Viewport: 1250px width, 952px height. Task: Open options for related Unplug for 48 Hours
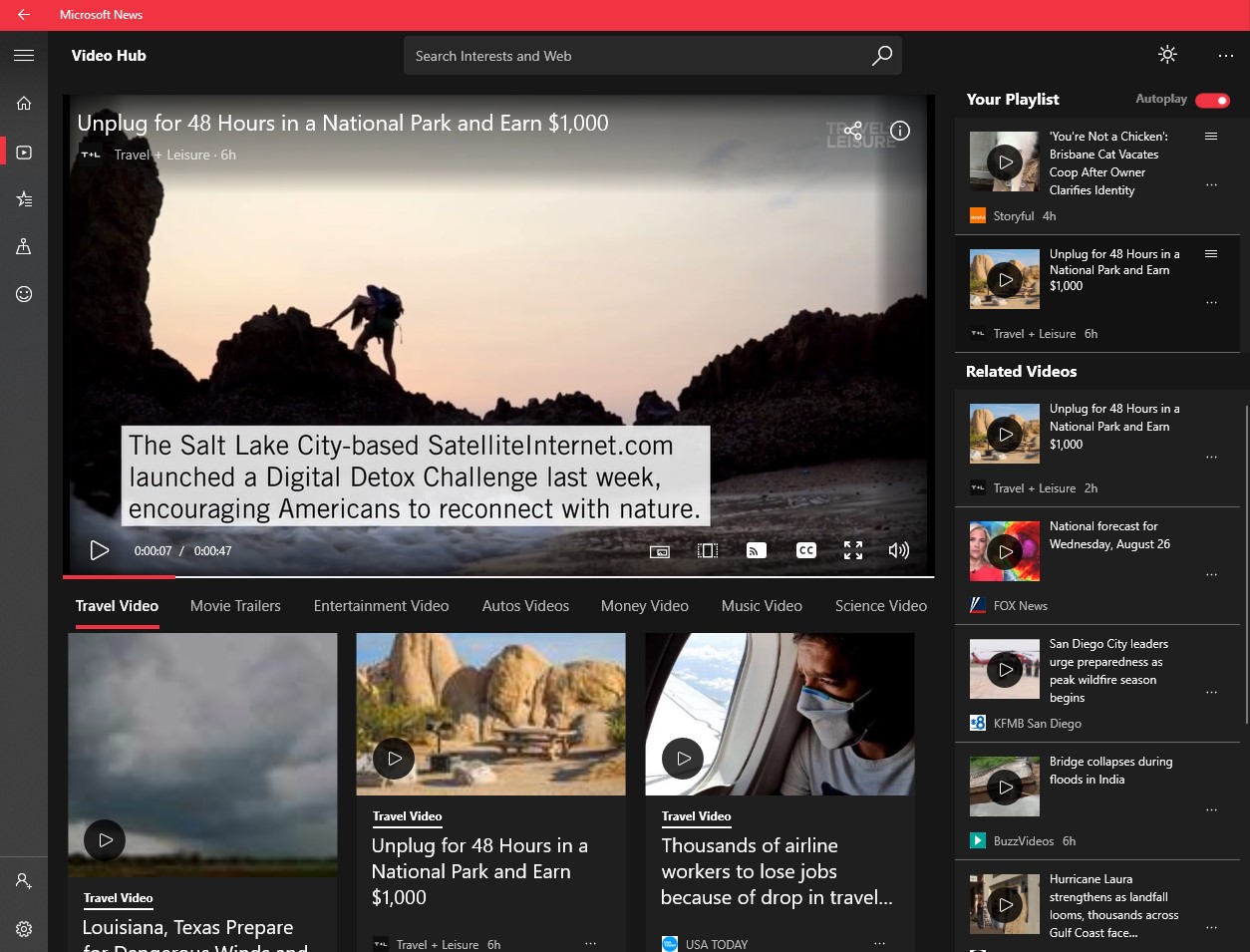1212,458
